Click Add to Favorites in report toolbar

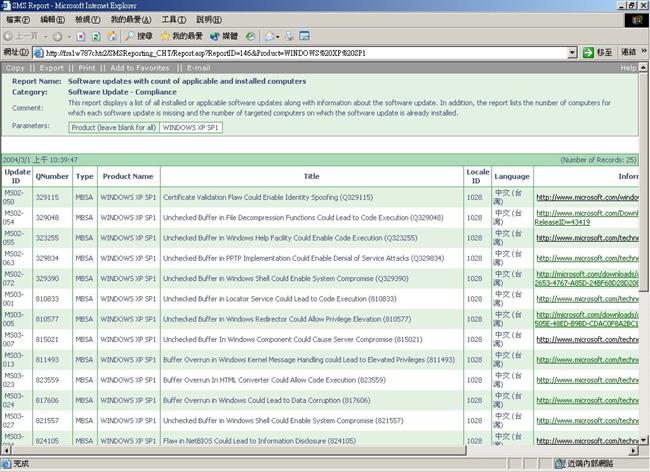click(x=140, y=68)
